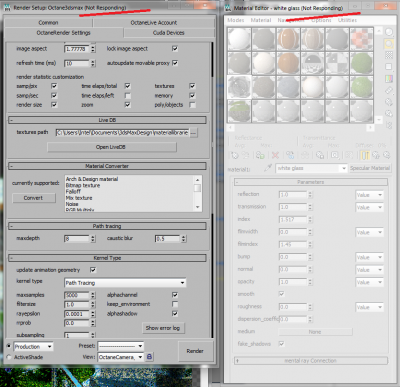Select the ActiveShade radio button
Viewport: 400px width, 387px height.
click(x=9, y=357)
